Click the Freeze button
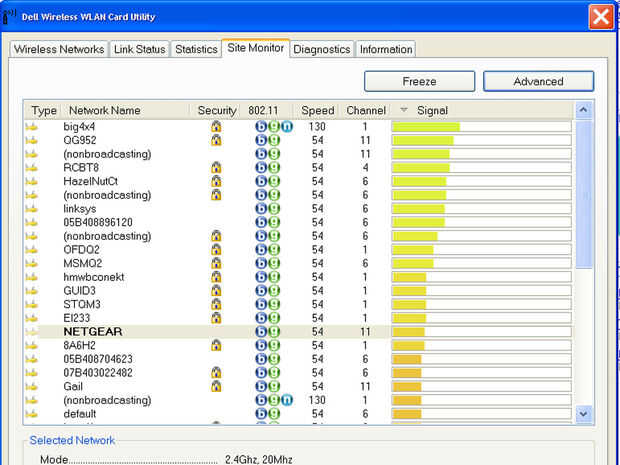 click(420, 81)
